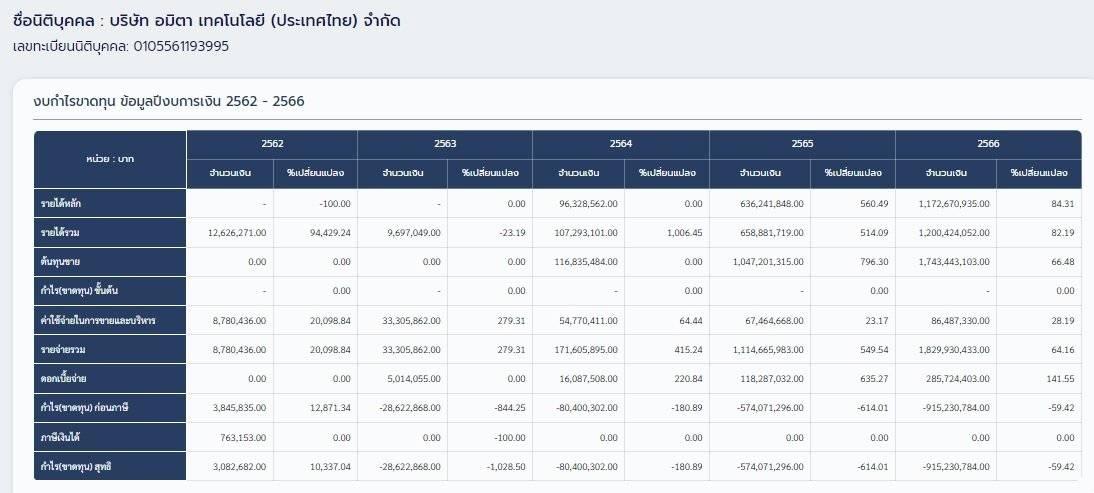
Task: Select the value 1,743,443,103.00
Action: point(954,262)
